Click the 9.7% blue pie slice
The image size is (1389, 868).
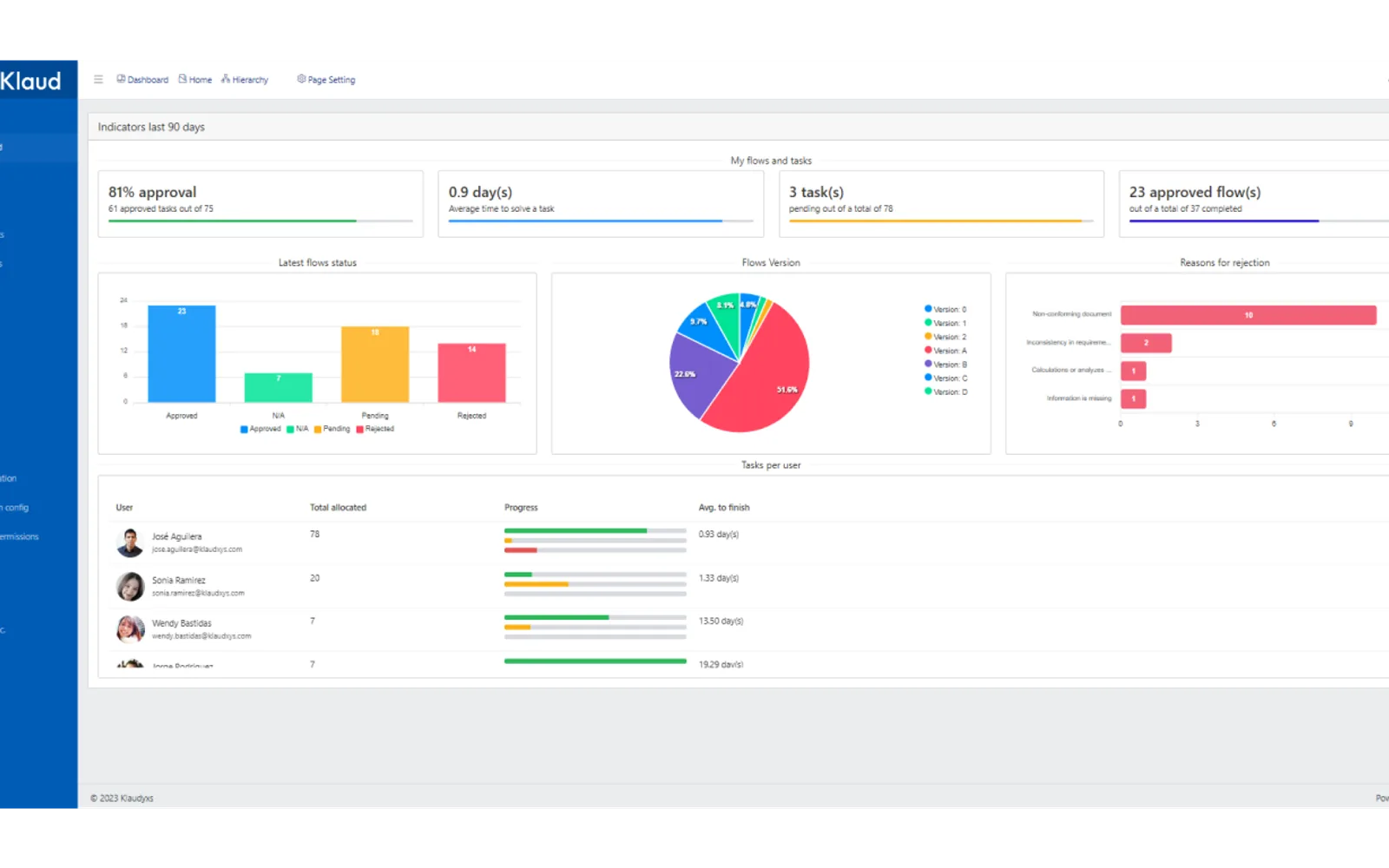[x=705, y=325]
